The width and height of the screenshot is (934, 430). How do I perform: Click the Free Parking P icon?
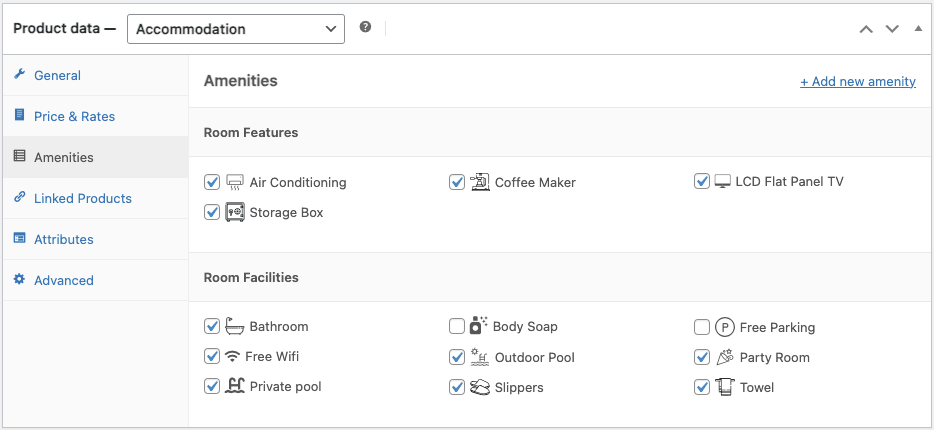click(x=726, y=327)
